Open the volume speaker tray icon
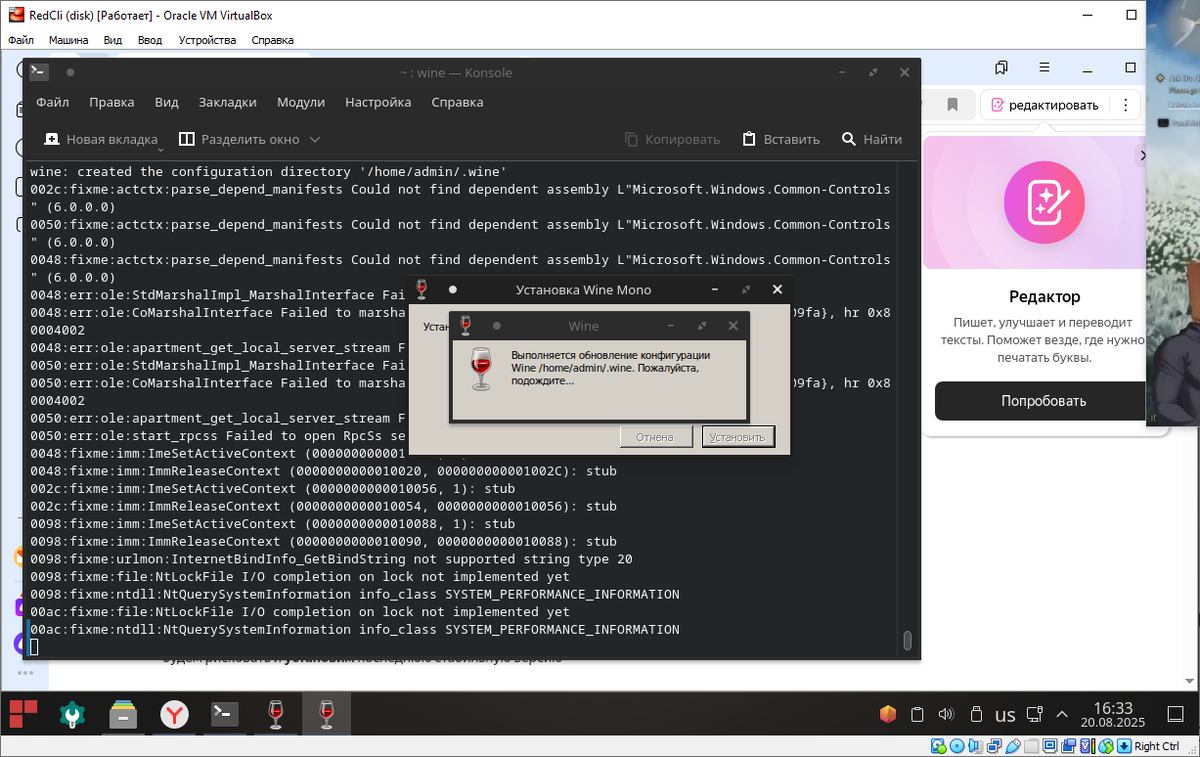This screenshot has height=757, width=1200. [x=945, y=714]
